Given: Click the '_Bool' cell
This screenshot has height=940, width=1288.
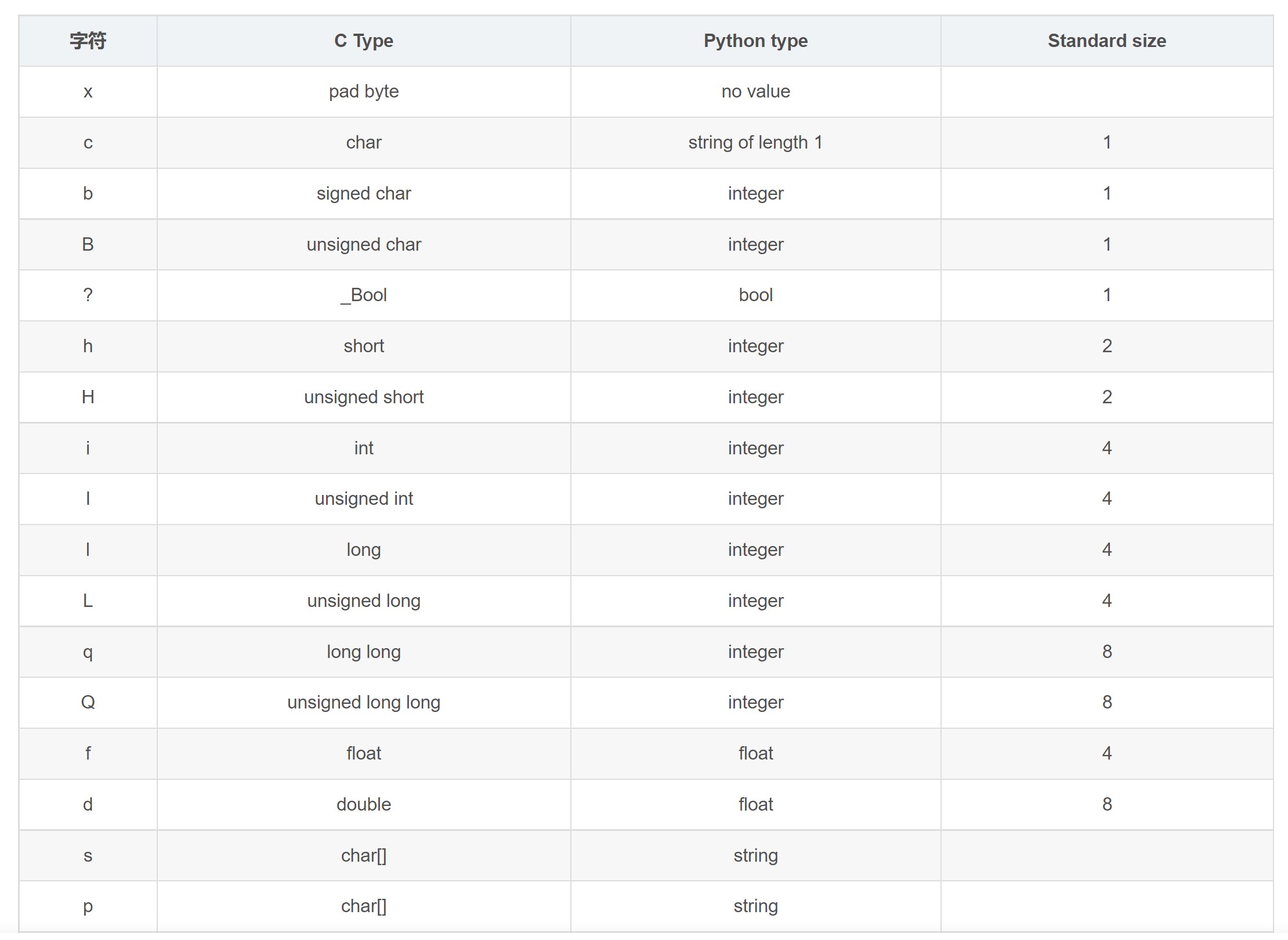Looking at the screenshot, I should tap(364, 295).
